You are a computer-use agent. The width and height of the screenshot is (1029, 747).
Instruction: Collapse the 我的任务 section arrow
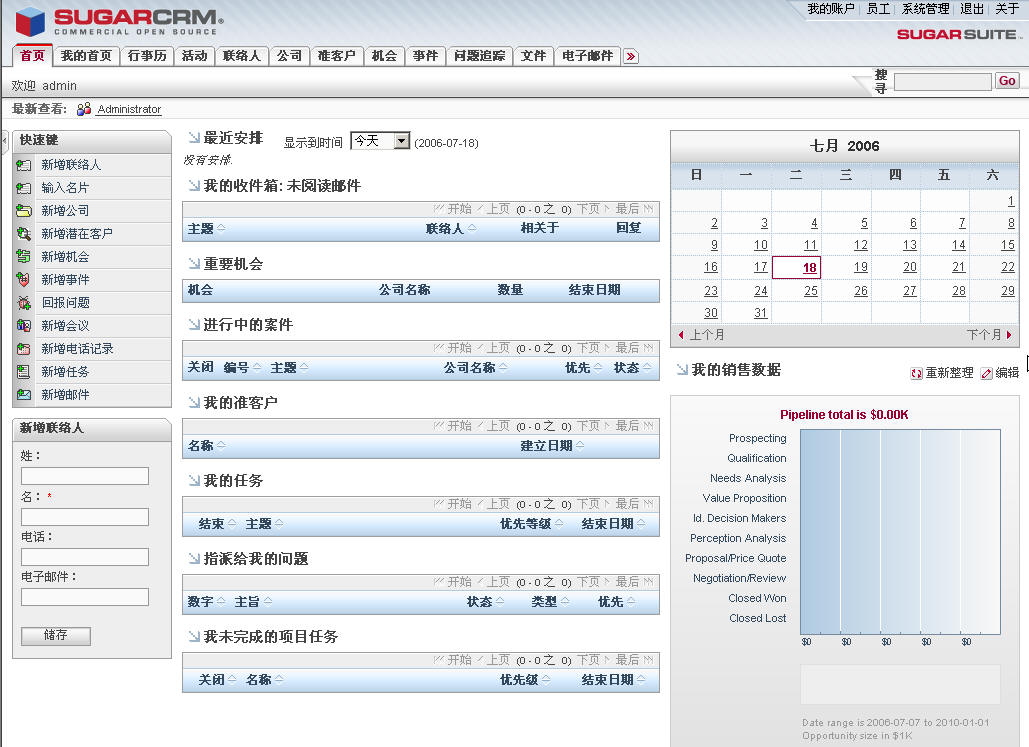pyautogui.click(x=193, y=480)
